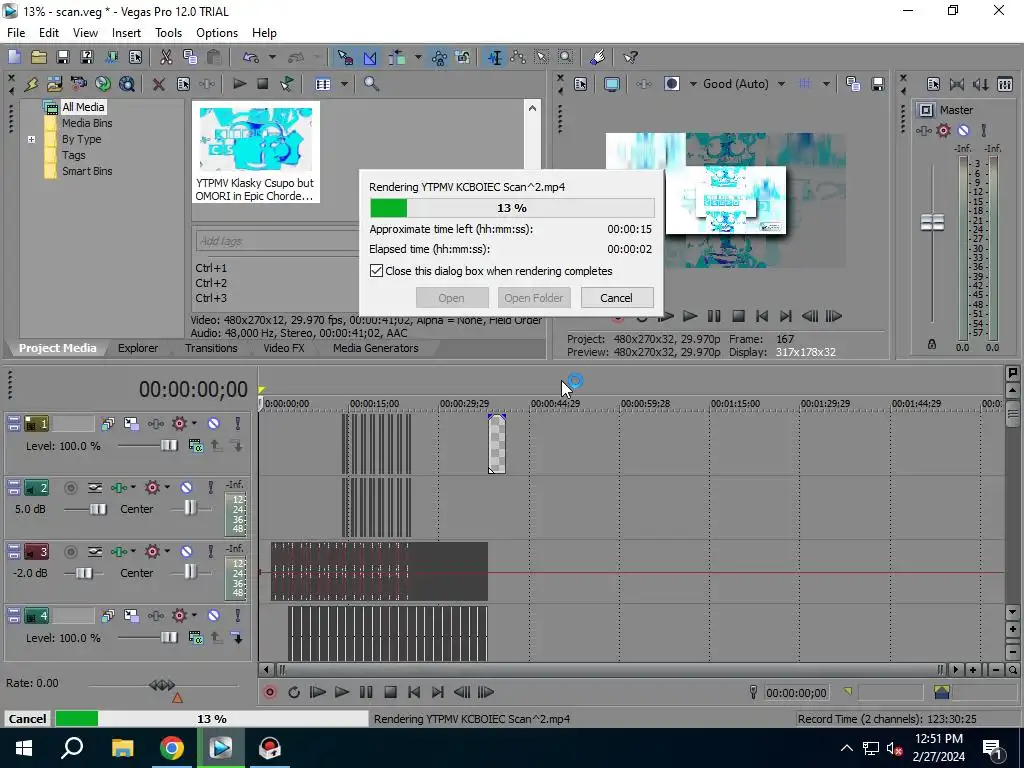Mute video track 1

[214, 424]
